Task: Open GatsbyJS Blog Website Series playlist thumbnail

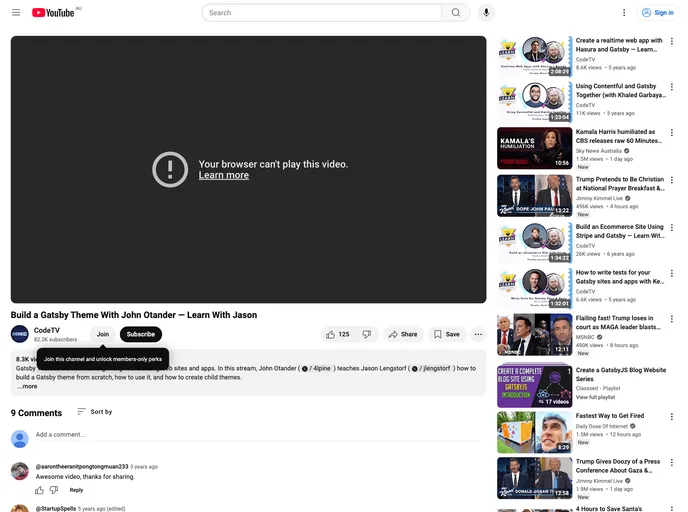Action: click(x=534, y=386)
